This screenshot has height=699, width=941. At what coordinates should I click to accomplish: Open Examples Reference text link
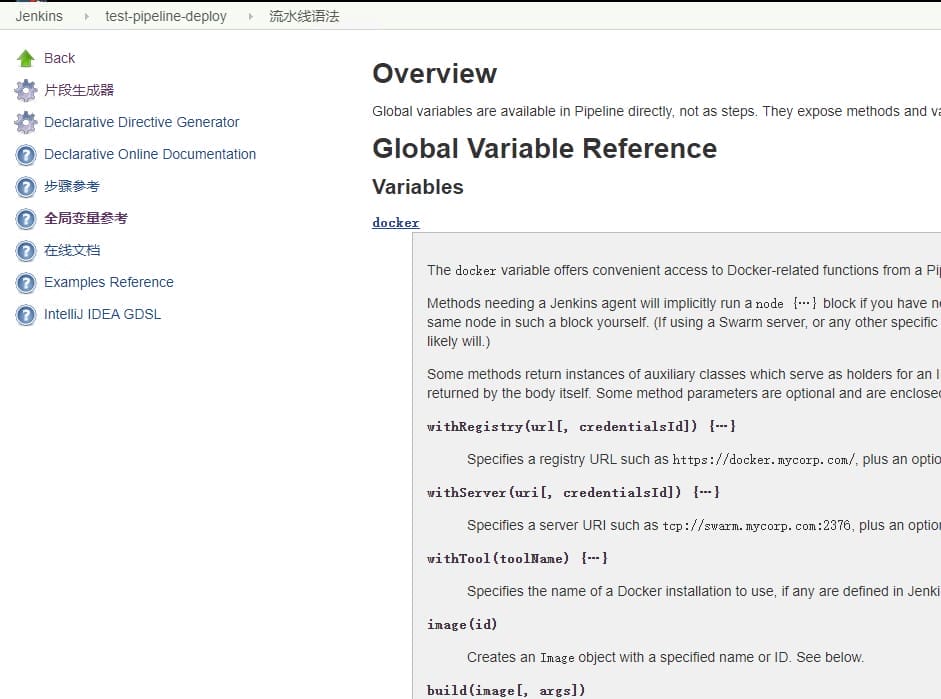coord(109,282)
